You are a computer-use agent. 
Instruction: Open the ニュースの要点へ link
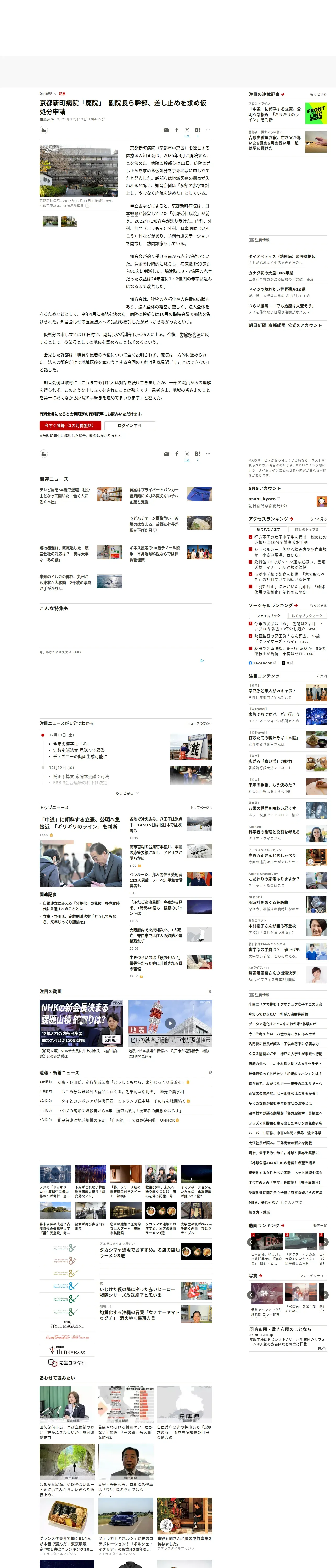[x=199, y=723]
